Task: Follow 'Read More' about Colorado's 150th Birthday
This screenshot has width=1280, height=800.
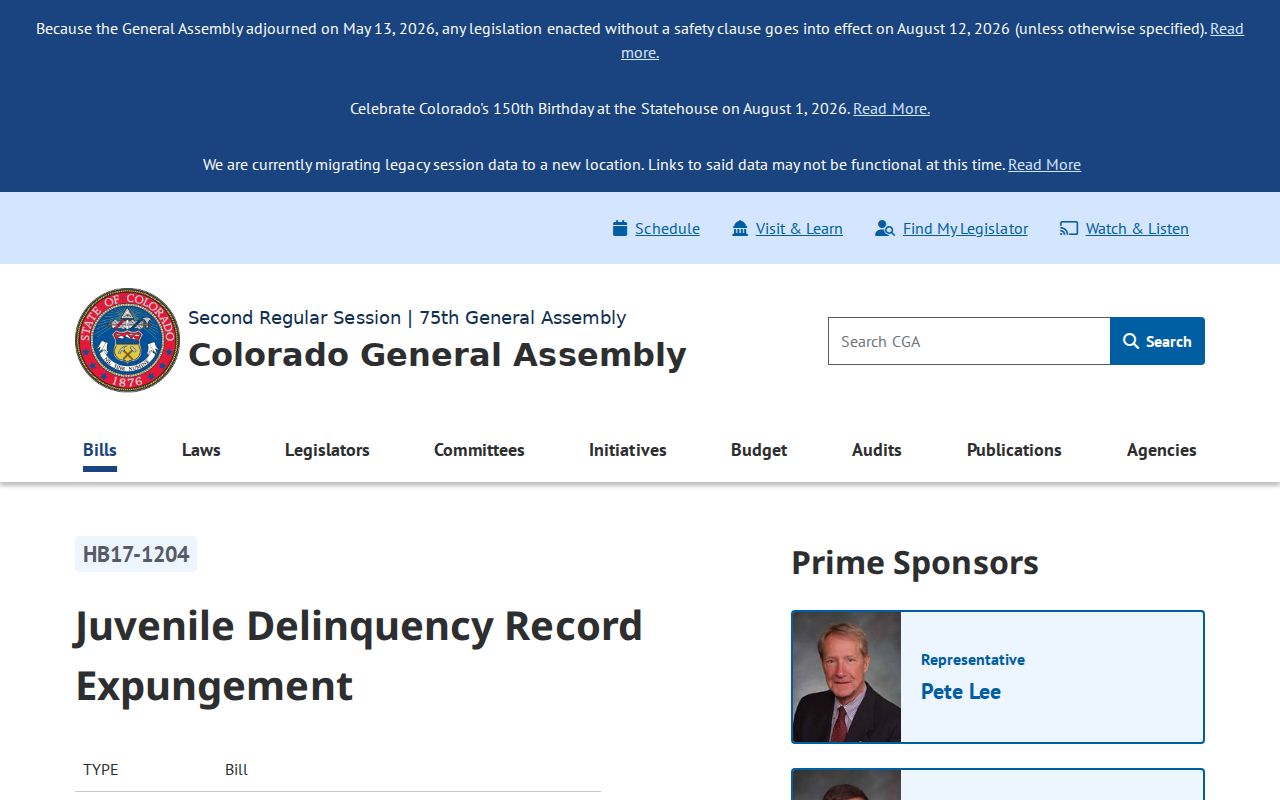Action: coord(891,108)
